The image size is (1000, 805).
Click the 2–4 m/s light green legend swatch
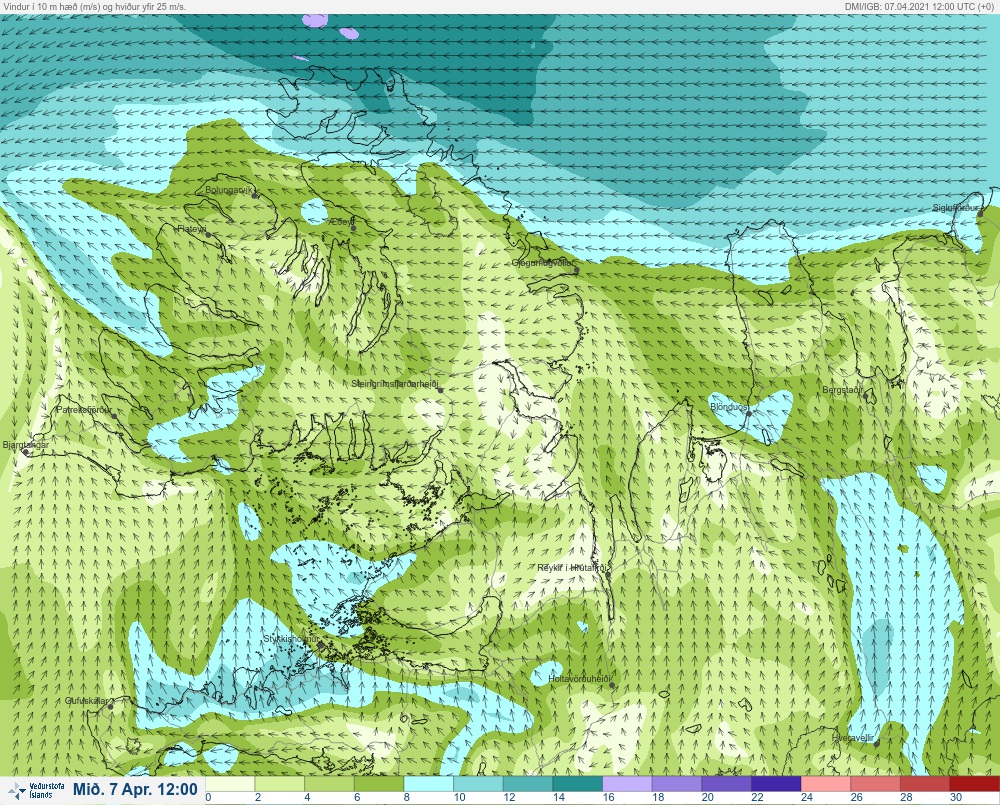[x=280, y=784]
